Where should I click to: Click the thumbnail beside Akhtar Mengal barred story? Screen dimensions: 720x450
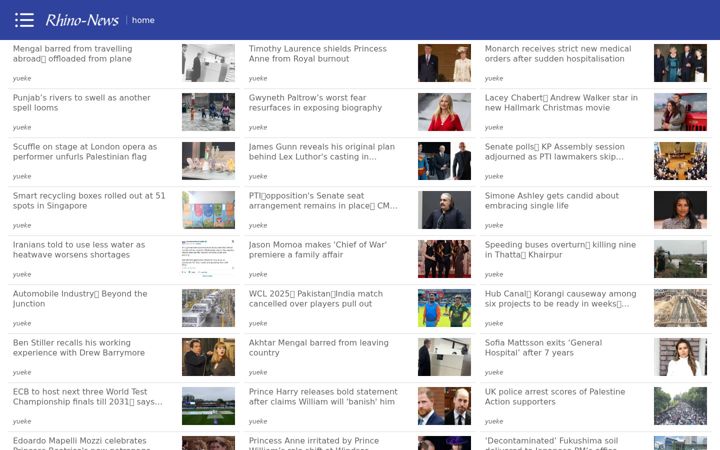tap(444, 357)
